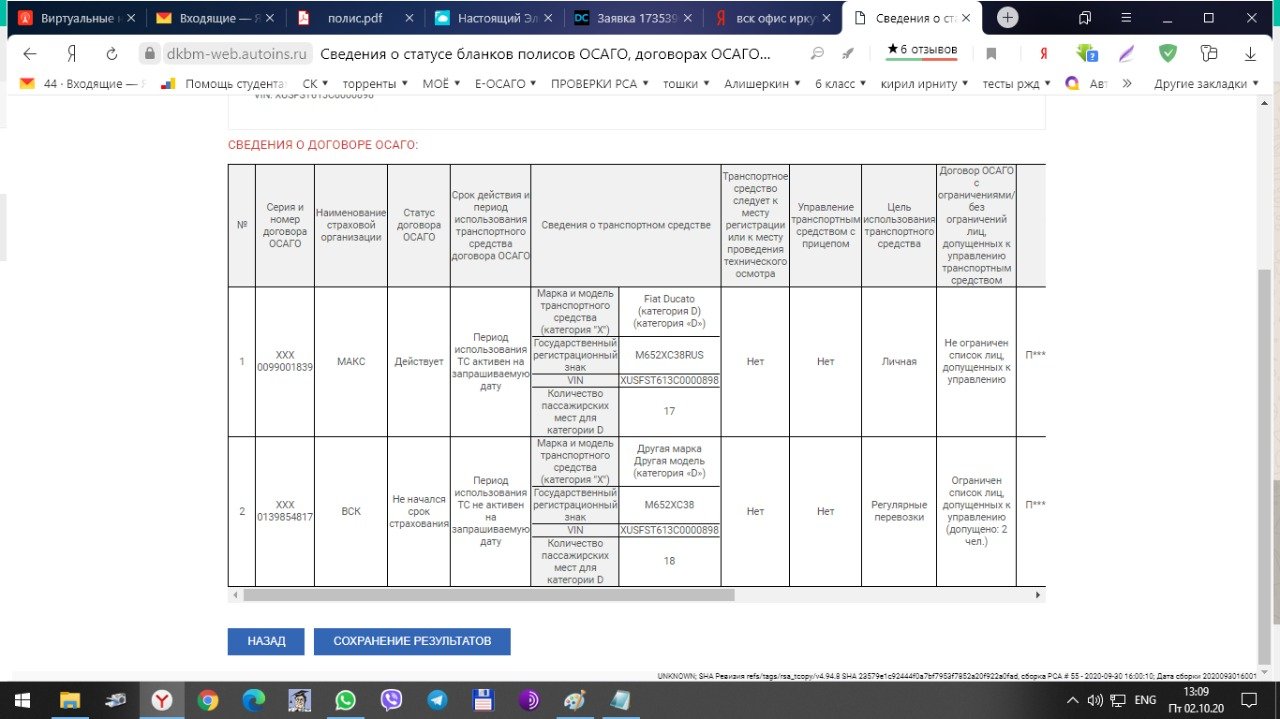
Task: Select policy number 'XXX 0139854817' cell
Action: click(x=284, y=511)
